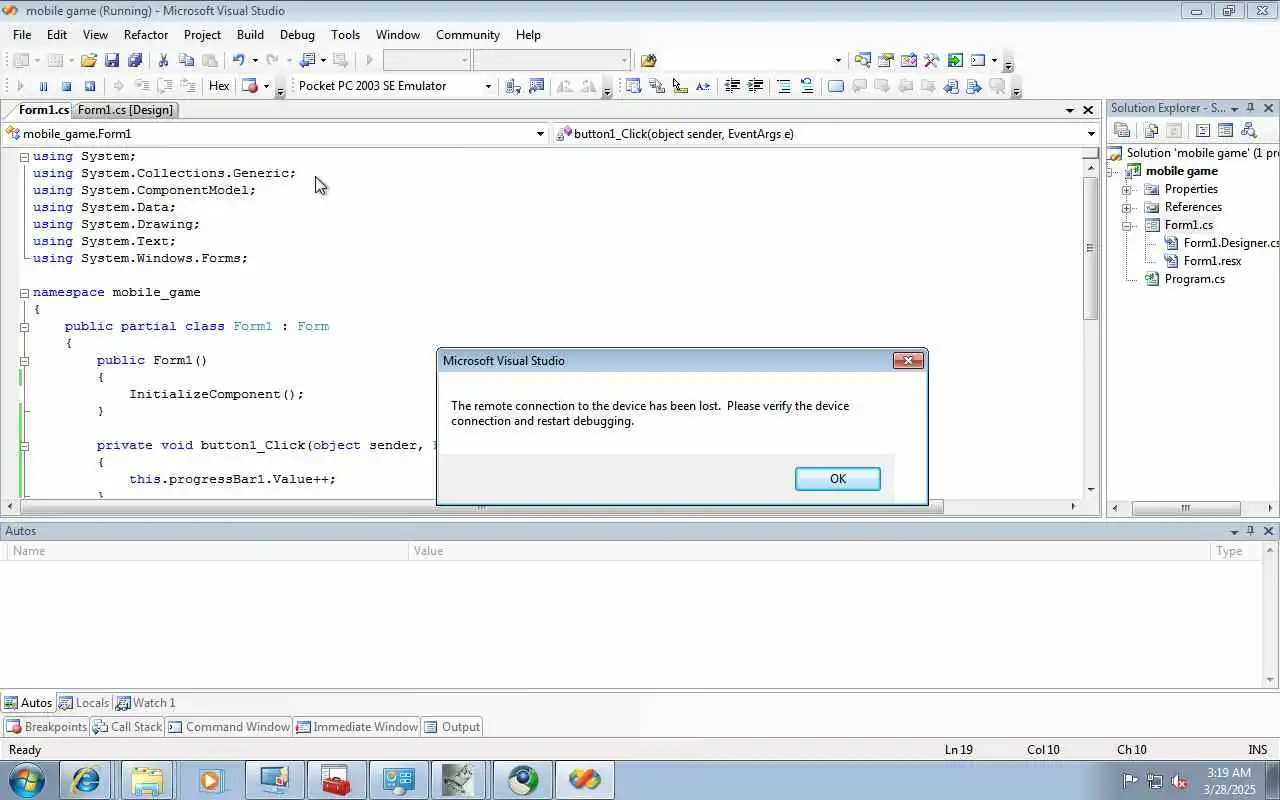This screenshot has height=800, width=1280.
Task: Click the Undo arrow icon
Action: (x=239, y=60)
